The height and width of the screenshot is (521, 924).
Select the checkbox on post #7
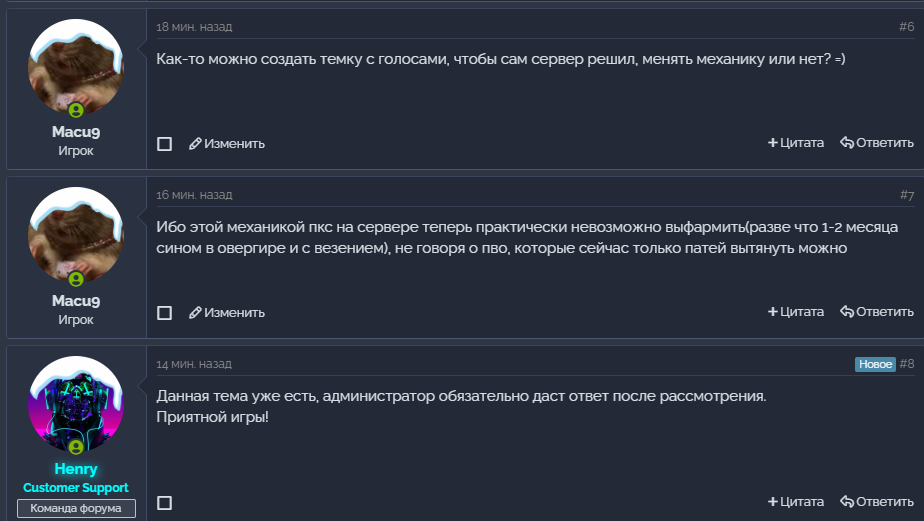pyautogui.click(x=165, y=313)
